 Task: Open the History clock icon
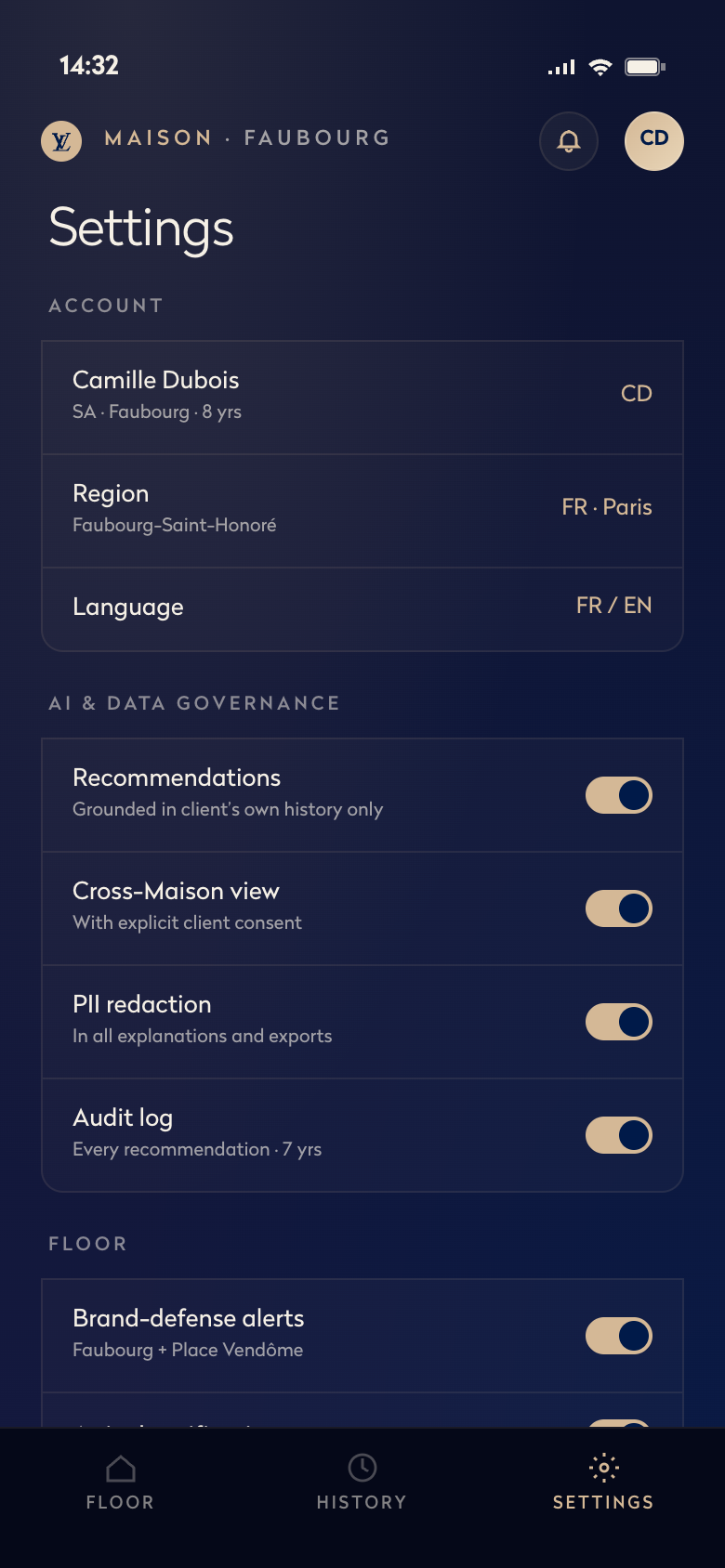[x=362, y=1468]
